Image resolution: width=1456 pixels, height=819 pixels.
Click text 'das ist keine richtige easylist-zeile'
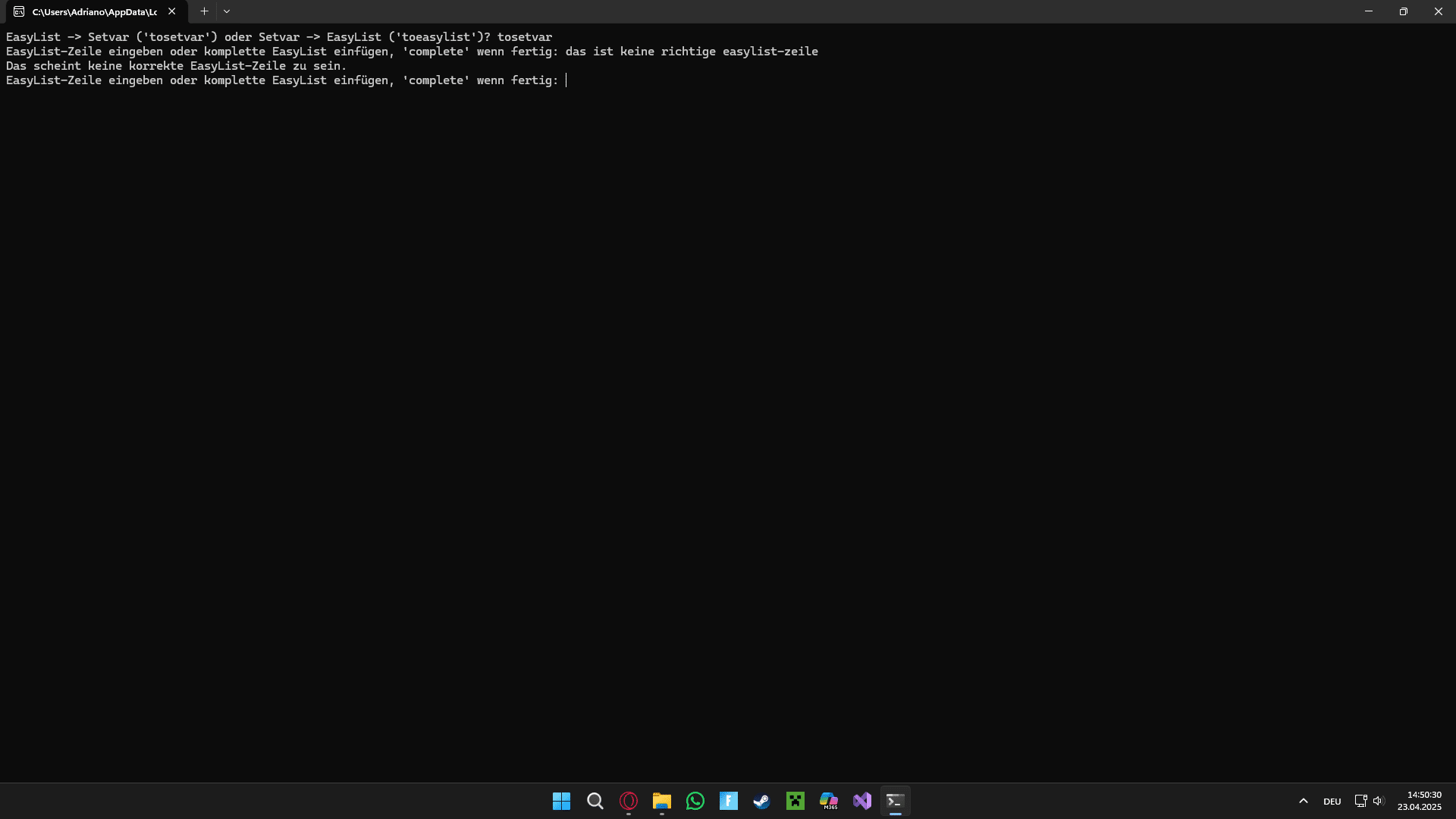pos(692,52)
